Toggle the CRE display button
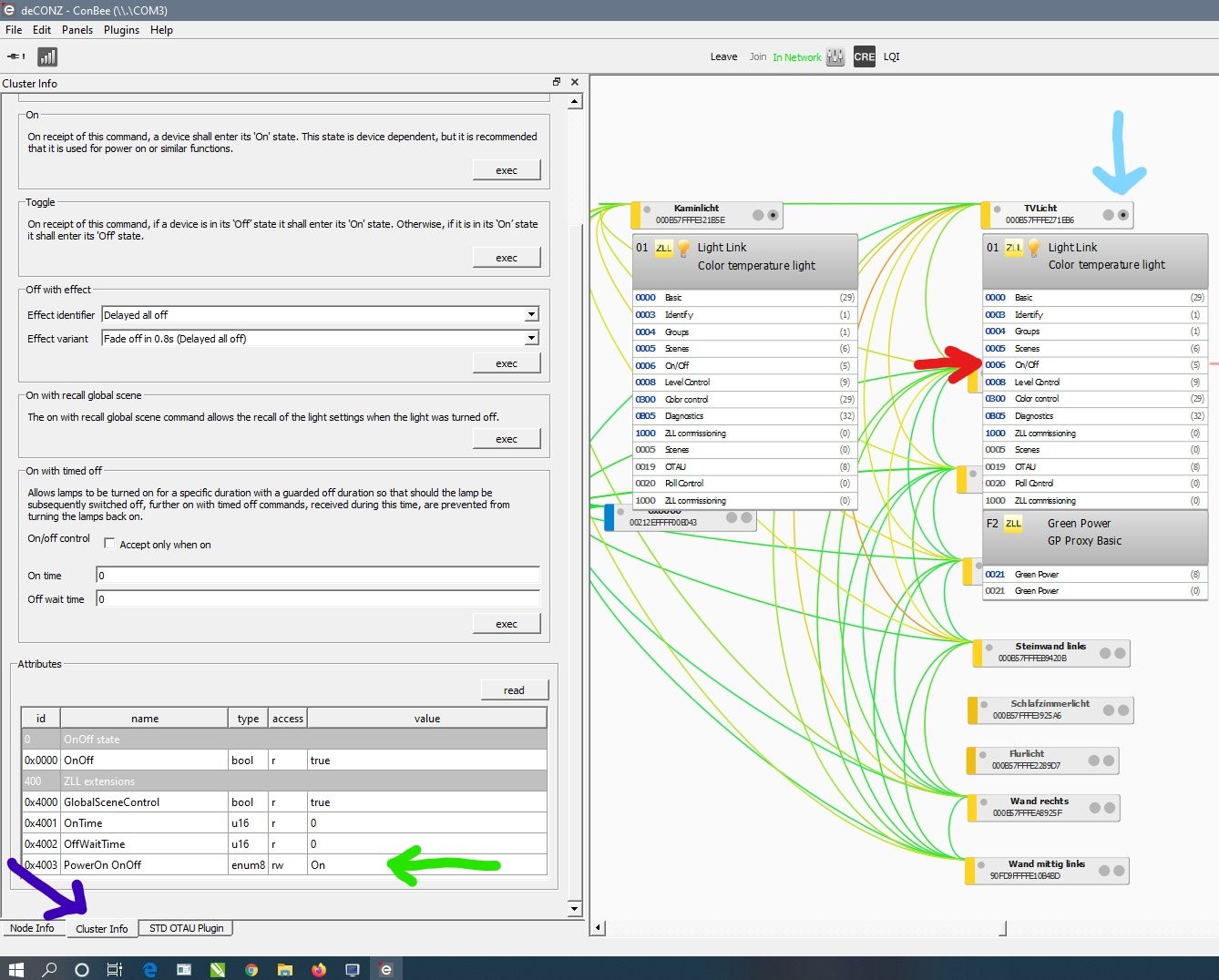The height and width of the screenshot is (980, 1219). coord(864,56)
